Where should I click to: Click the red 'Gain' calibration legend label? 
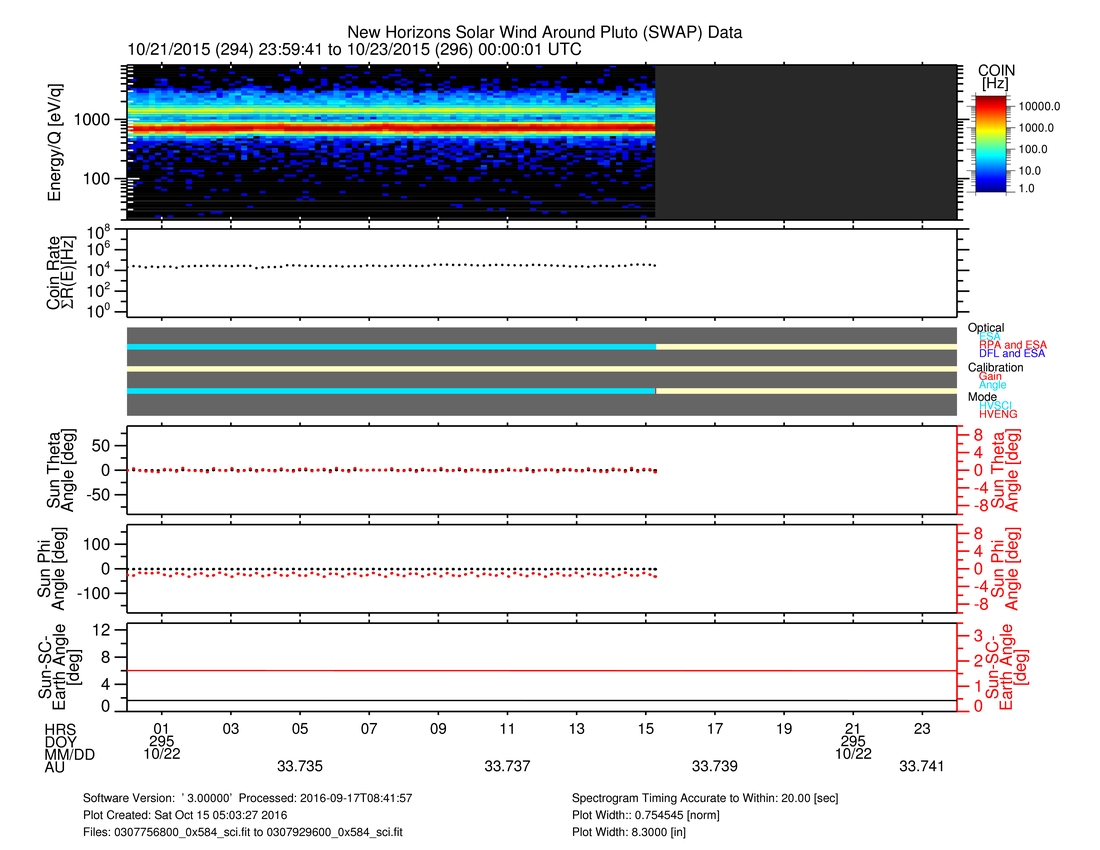(x=990, y=376)
